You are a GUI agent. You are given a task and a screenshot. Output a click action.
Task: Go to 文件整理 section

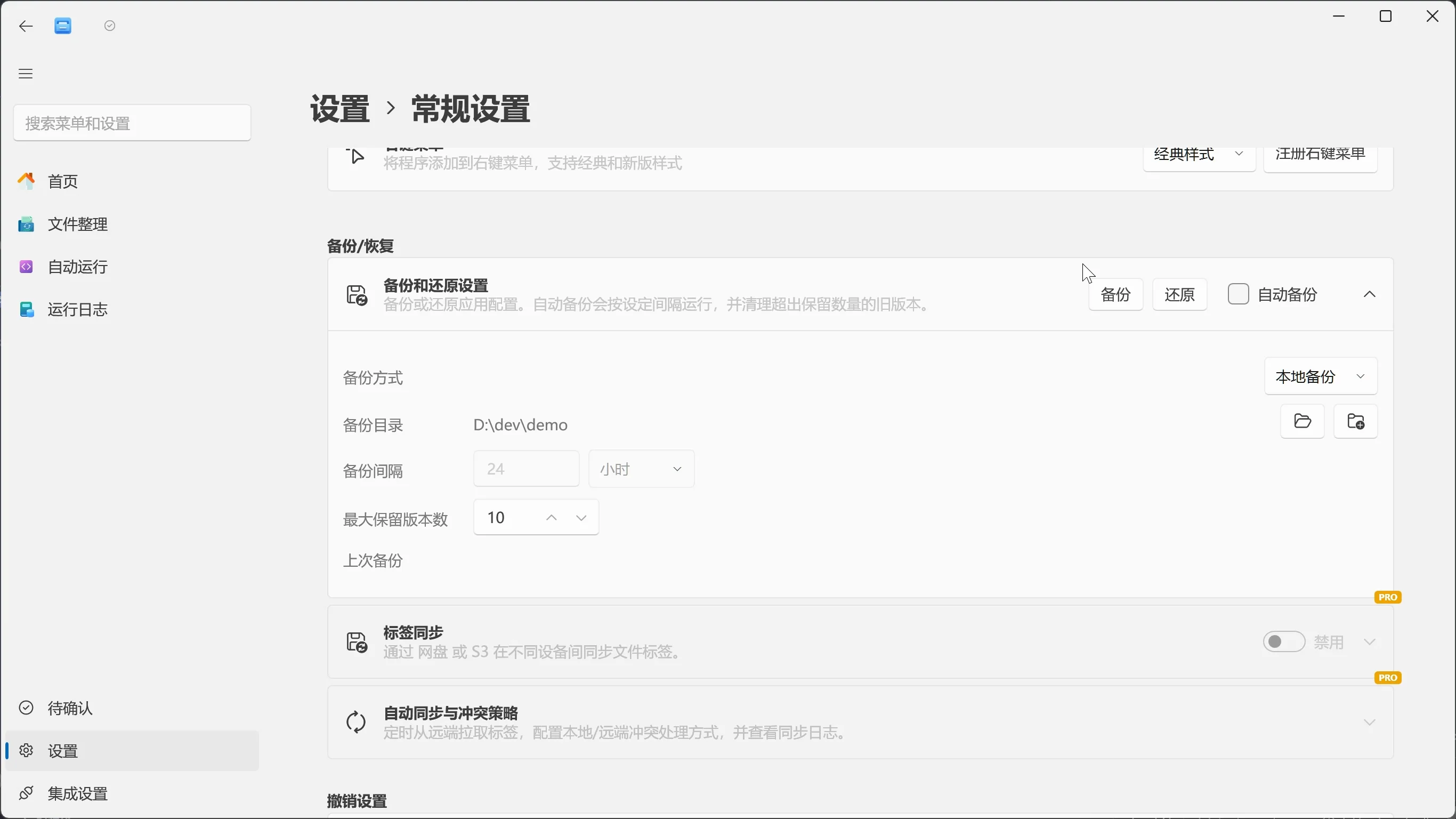click(132, 224)
